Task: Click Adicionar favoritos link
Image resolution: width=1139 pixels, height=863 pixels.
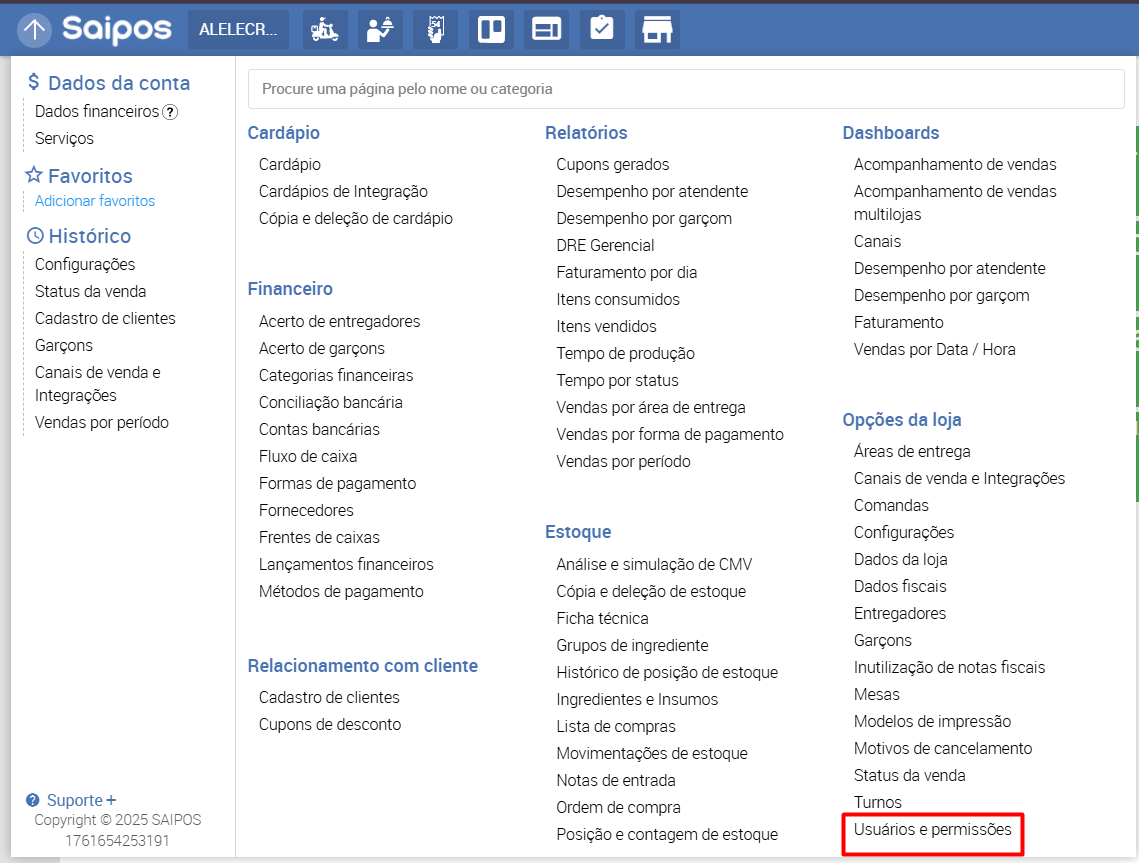Action: pos(95,201)
